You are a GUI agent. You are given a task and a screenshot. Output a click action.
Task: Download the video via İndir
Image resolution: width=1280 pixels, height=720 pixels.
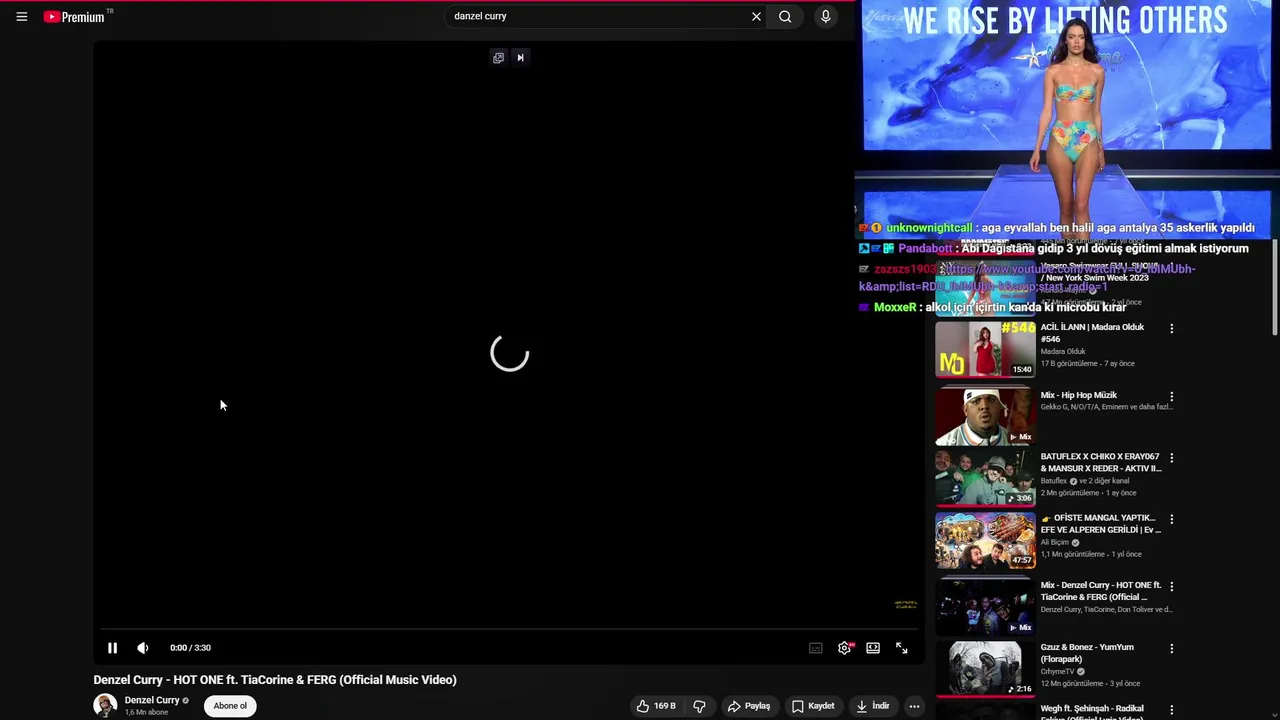pyautogui.click(x=873, y=706)
